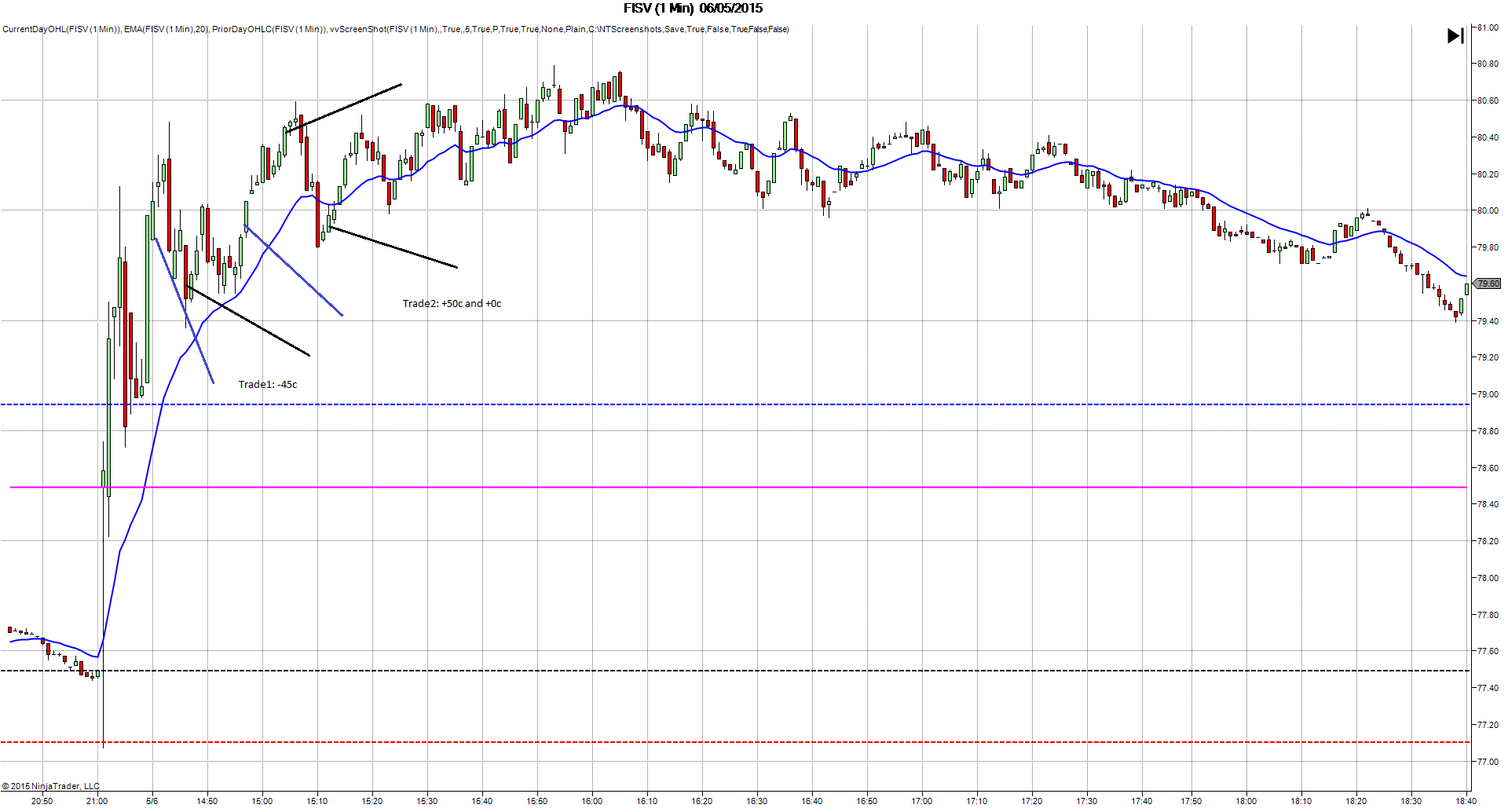Click the current price marker 79.60
This screenshot has height=812, width=1508.
[1488, 283]
